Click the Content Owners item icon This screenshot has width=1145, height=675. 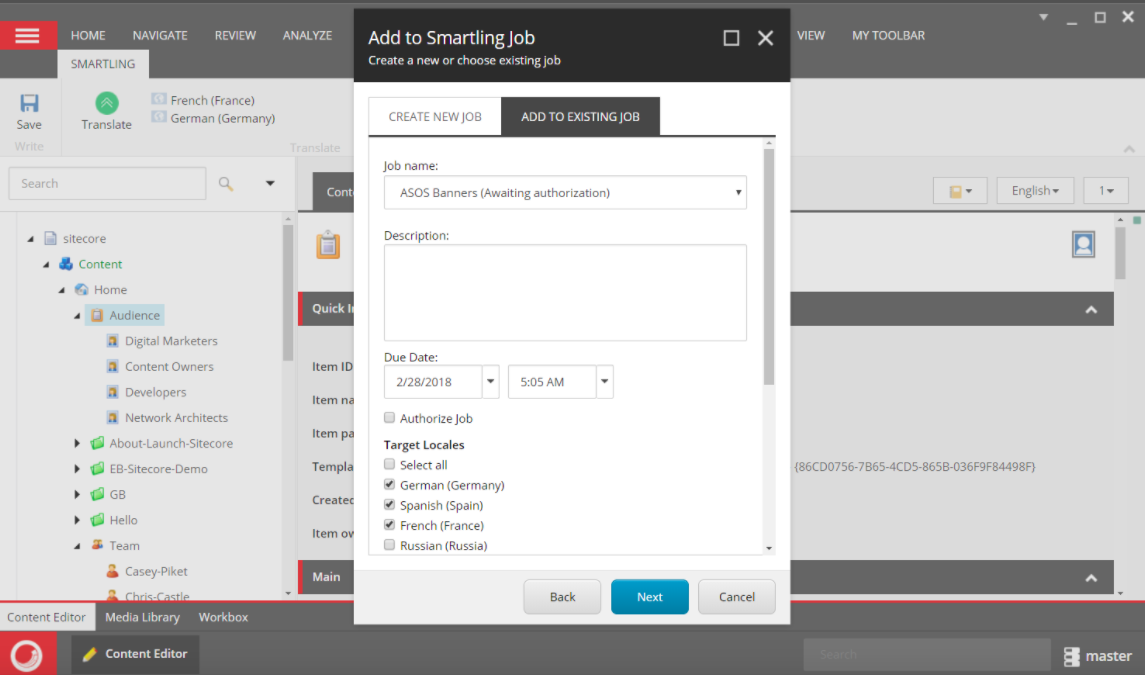tap(112, 366)
